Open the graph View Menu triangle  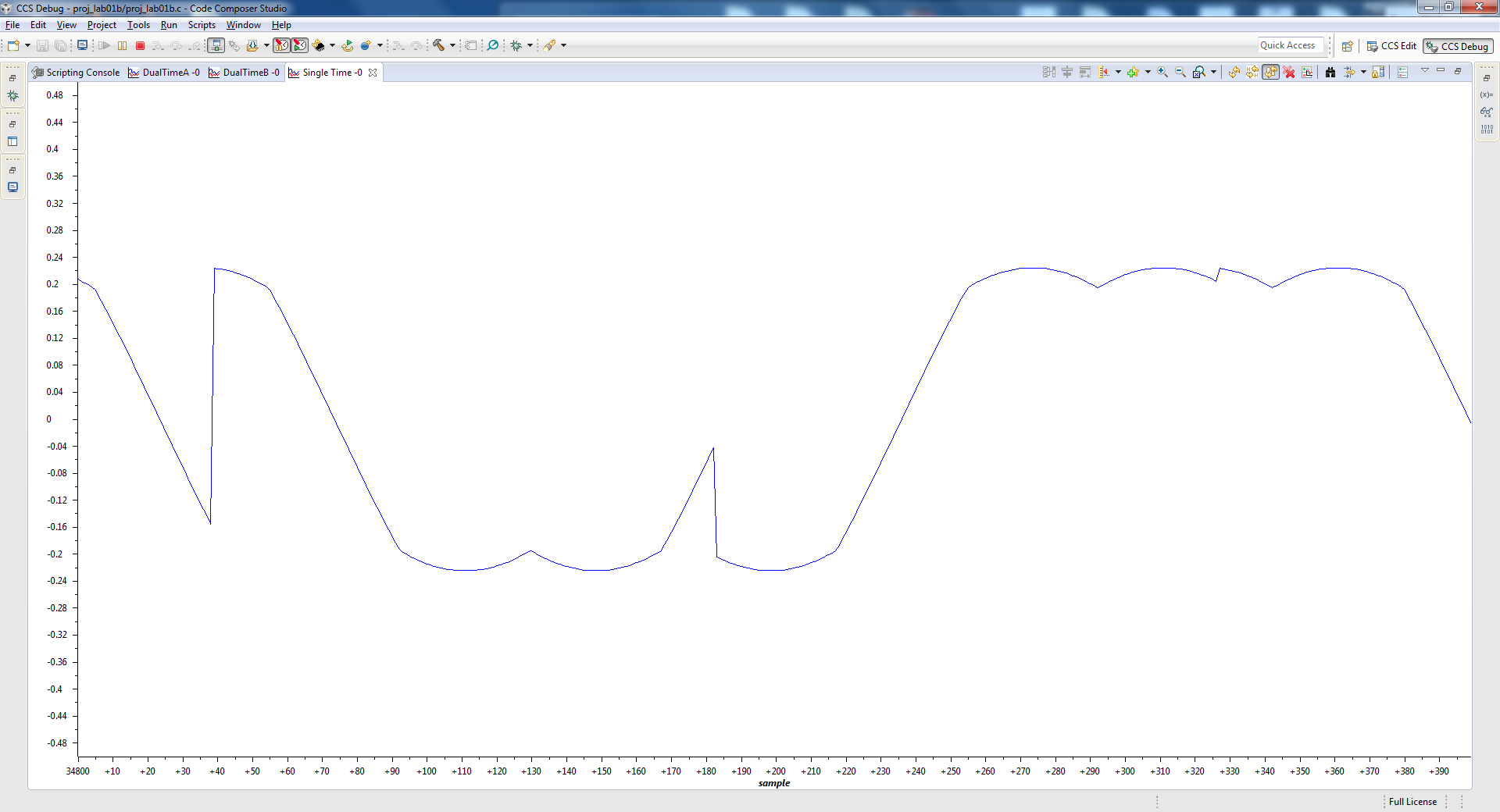(1424, 70)
